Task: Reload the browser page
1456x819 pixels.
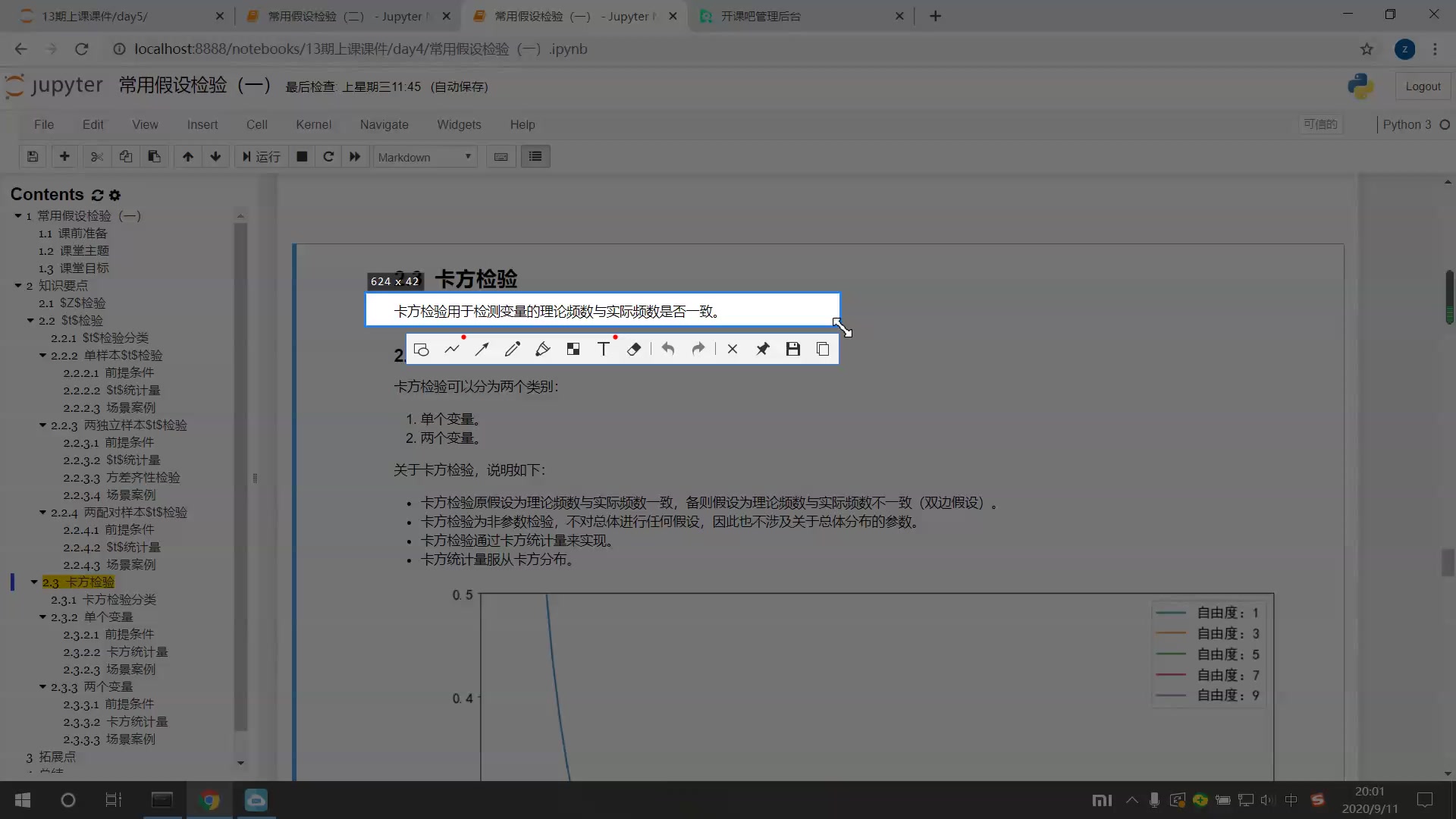Action: pos(81,49)
